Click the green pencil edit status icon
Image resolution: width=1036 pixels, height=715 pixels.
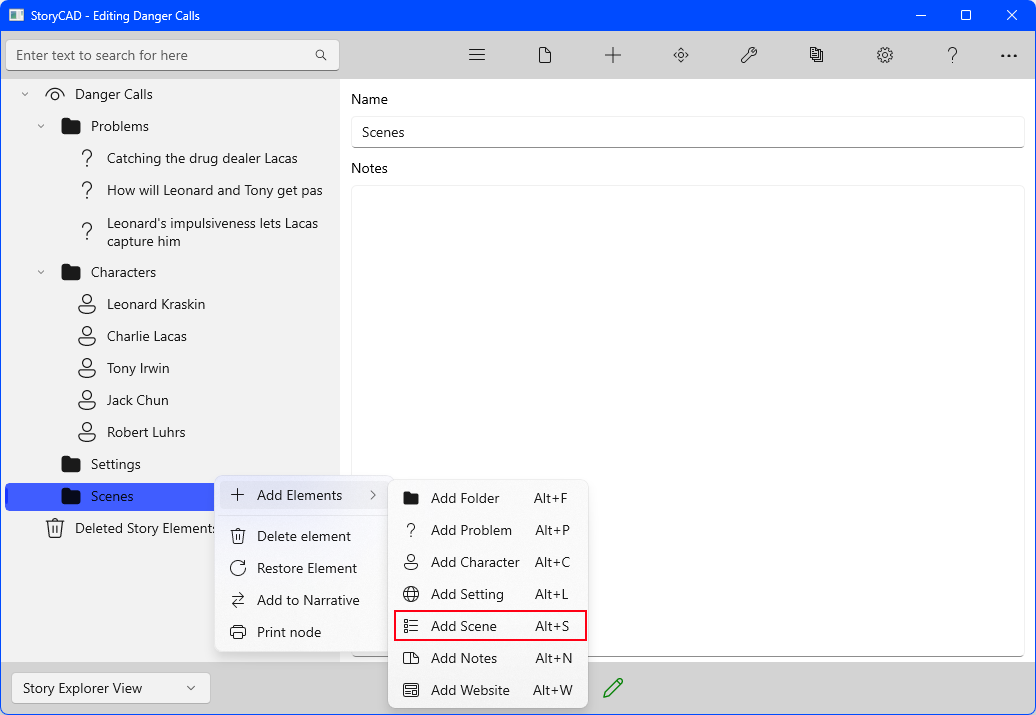pyautogui.click(x=613, y=687)
